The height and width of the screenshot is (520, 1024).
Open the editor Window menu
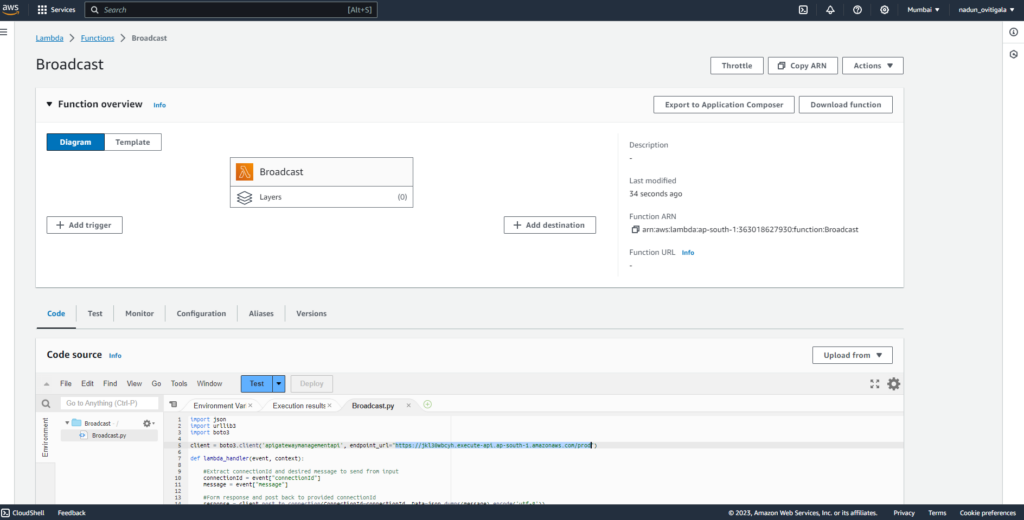point(210,384)
